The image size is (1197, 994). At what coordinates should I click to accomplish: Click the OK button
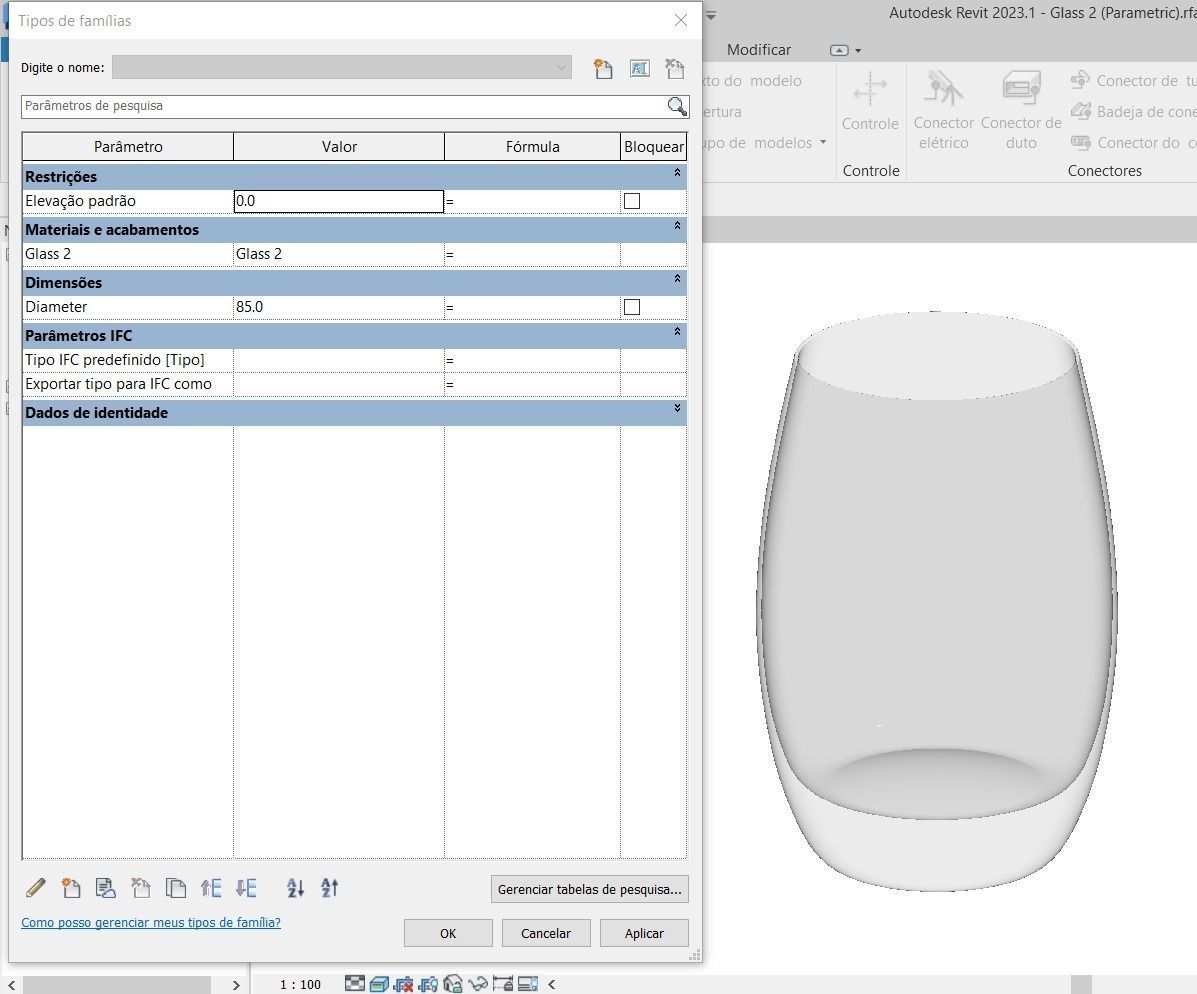click(x=448, y=933)
